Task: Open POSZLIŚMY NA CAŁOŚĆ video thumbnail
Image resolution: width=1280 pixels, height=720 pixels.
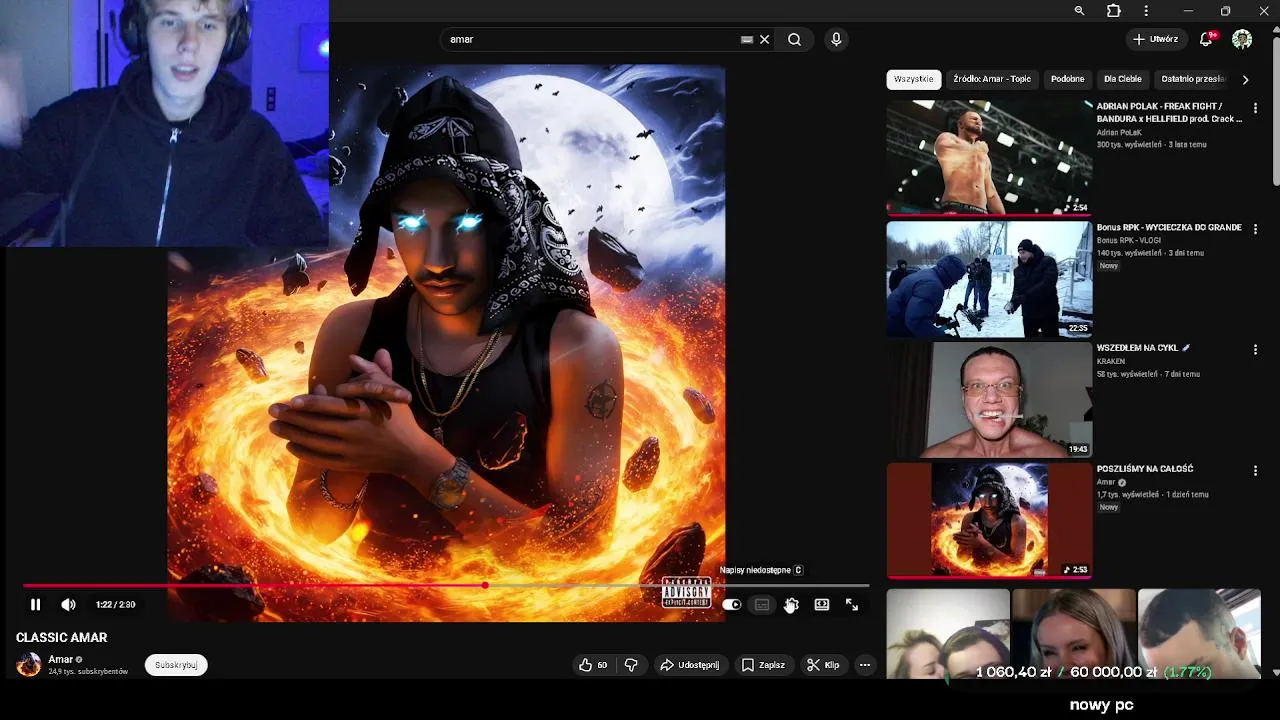Action: [989, 520]
